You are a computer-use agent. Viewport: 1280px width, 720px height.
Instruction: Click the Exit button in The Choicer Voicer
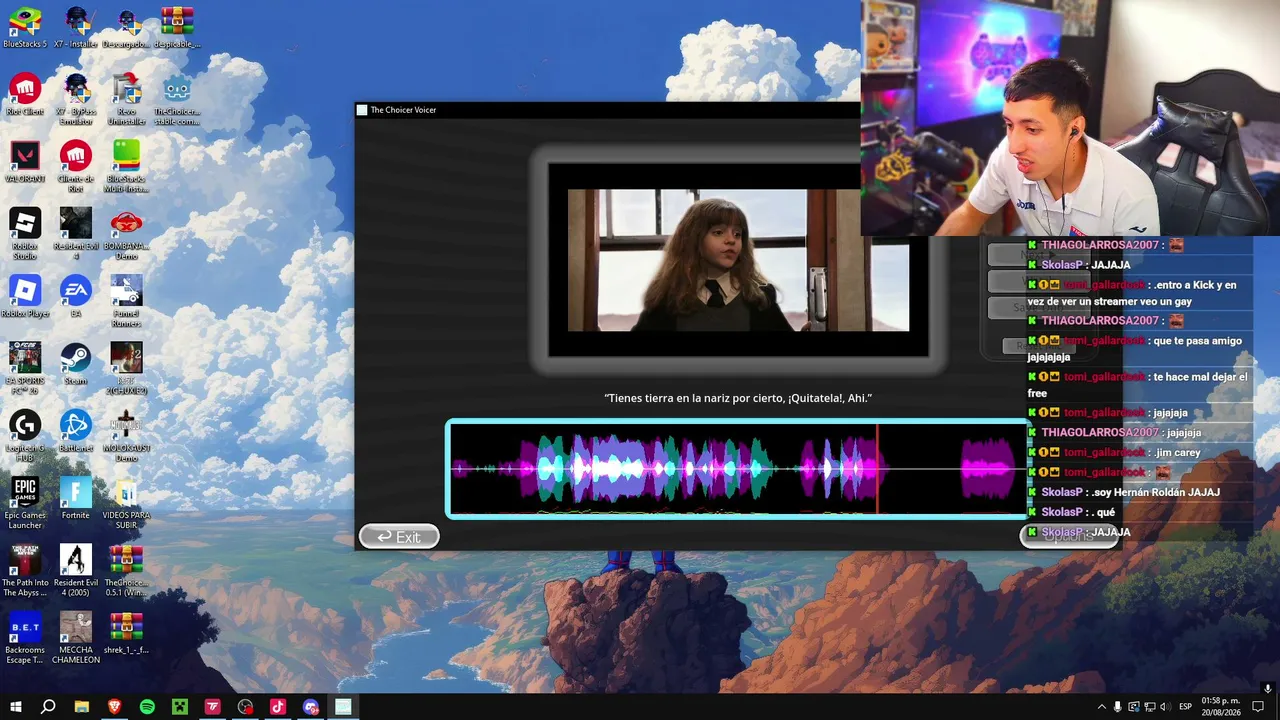[399, 537]
